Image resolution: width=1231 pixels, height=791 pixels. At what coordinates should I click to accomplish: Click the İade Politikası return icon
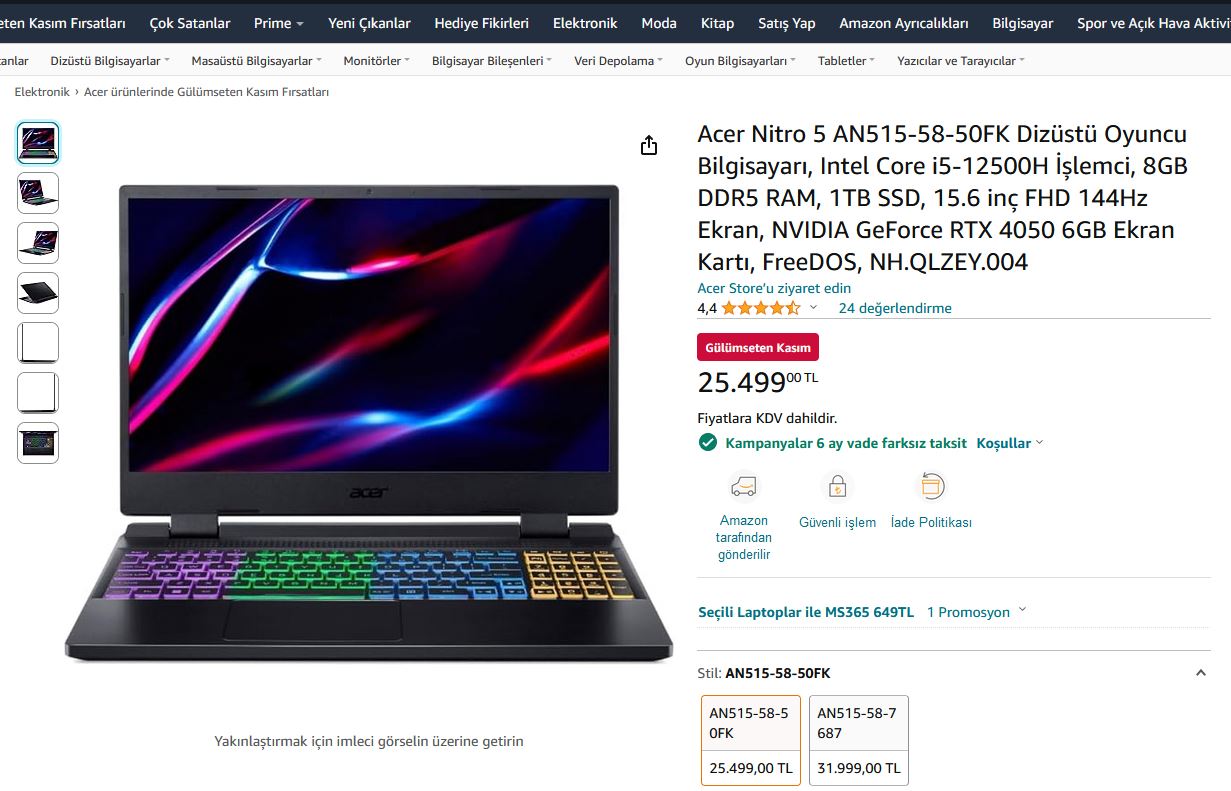931,487
